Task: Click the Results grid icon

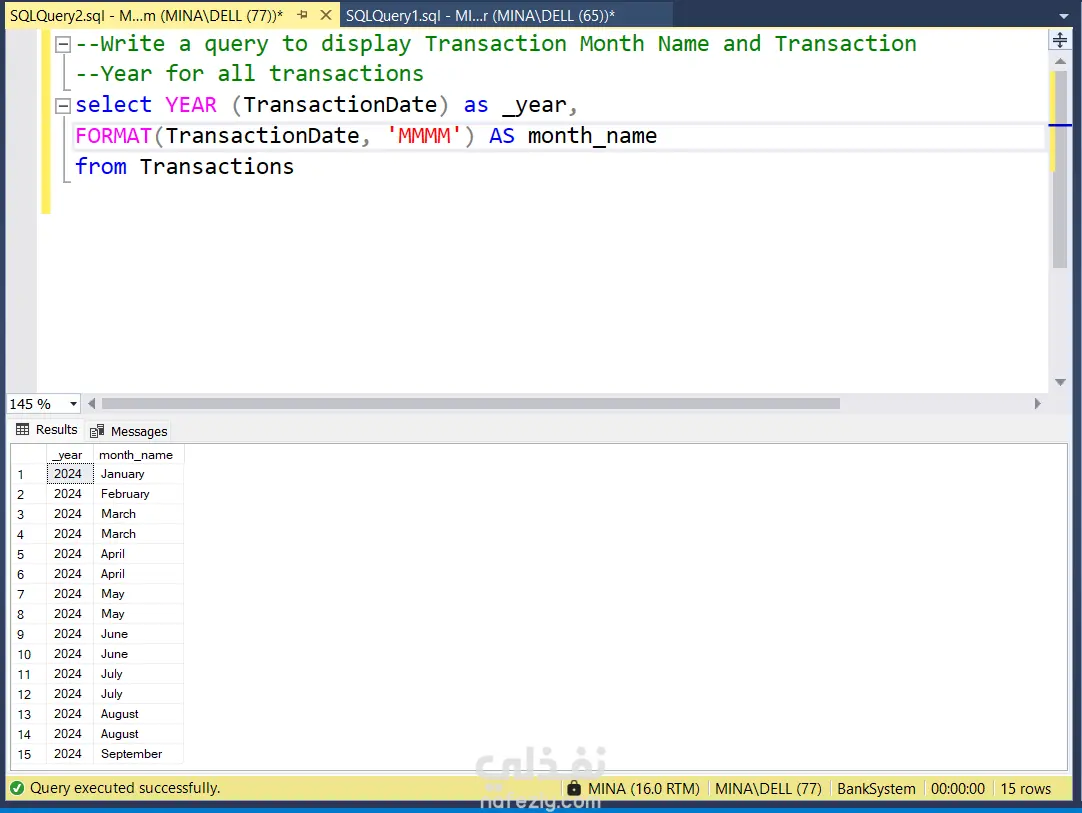Action: [x=23, y=429]
